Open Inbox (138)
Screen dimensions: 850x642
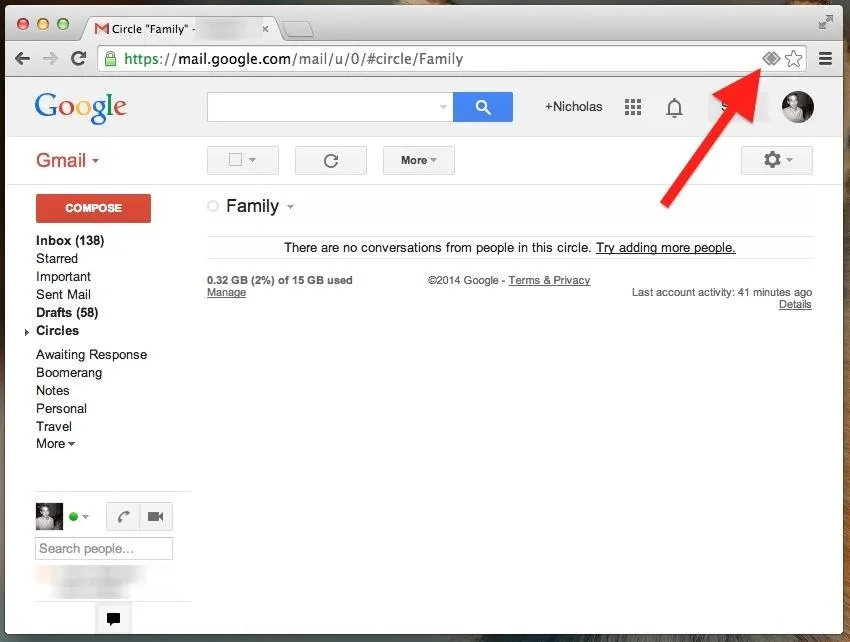[70, 240]
